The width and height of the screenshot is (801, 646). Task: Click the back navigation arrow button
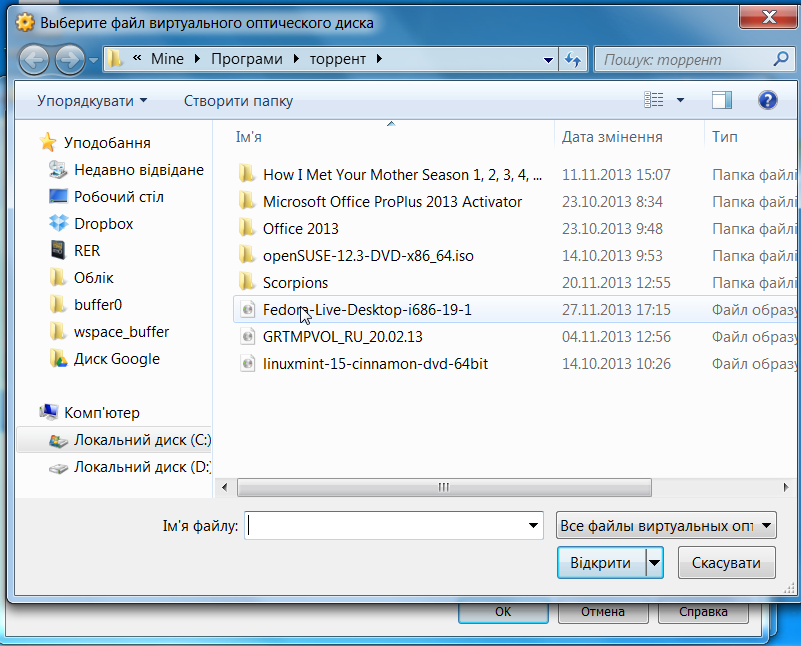point(34,60)
